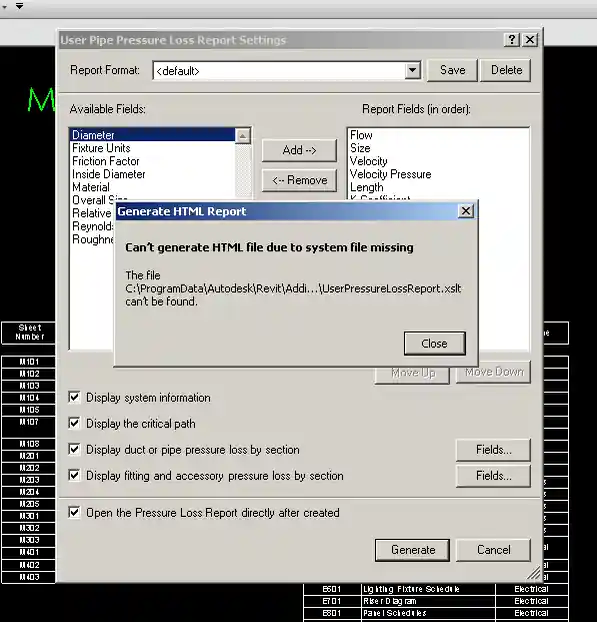Click the toolbar dropdown arrow at top left

(x=19, y=6)
